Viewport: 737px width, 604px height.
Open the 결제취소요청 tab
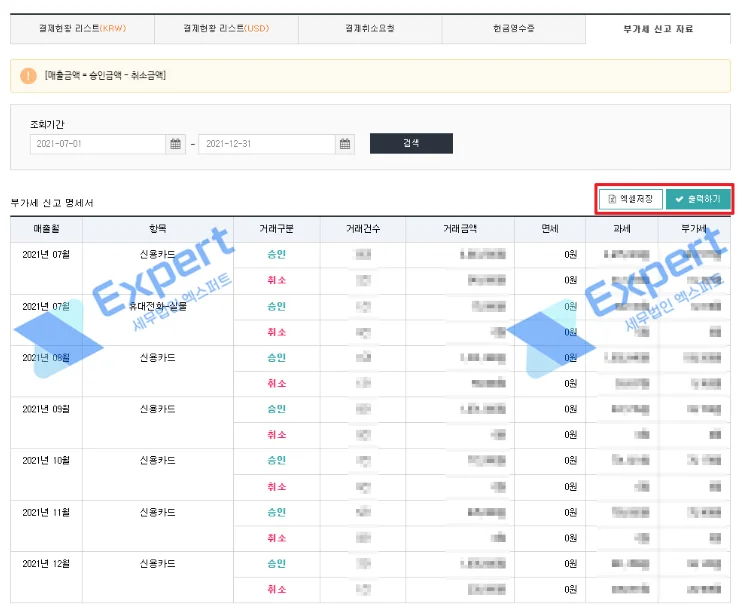tap(370, 28)
